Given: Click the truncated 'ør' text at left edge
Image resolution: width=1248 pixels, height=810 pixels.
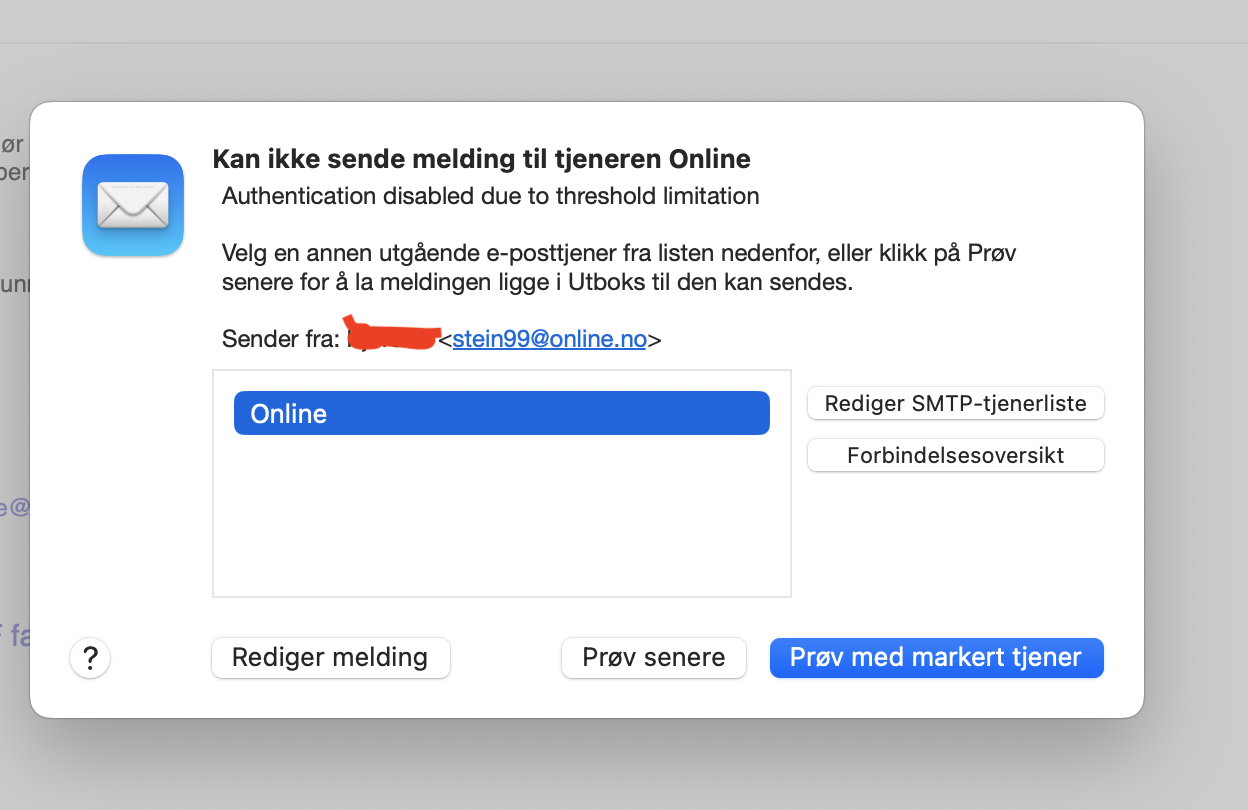Looking at the screenshot, I should [14, 146].
